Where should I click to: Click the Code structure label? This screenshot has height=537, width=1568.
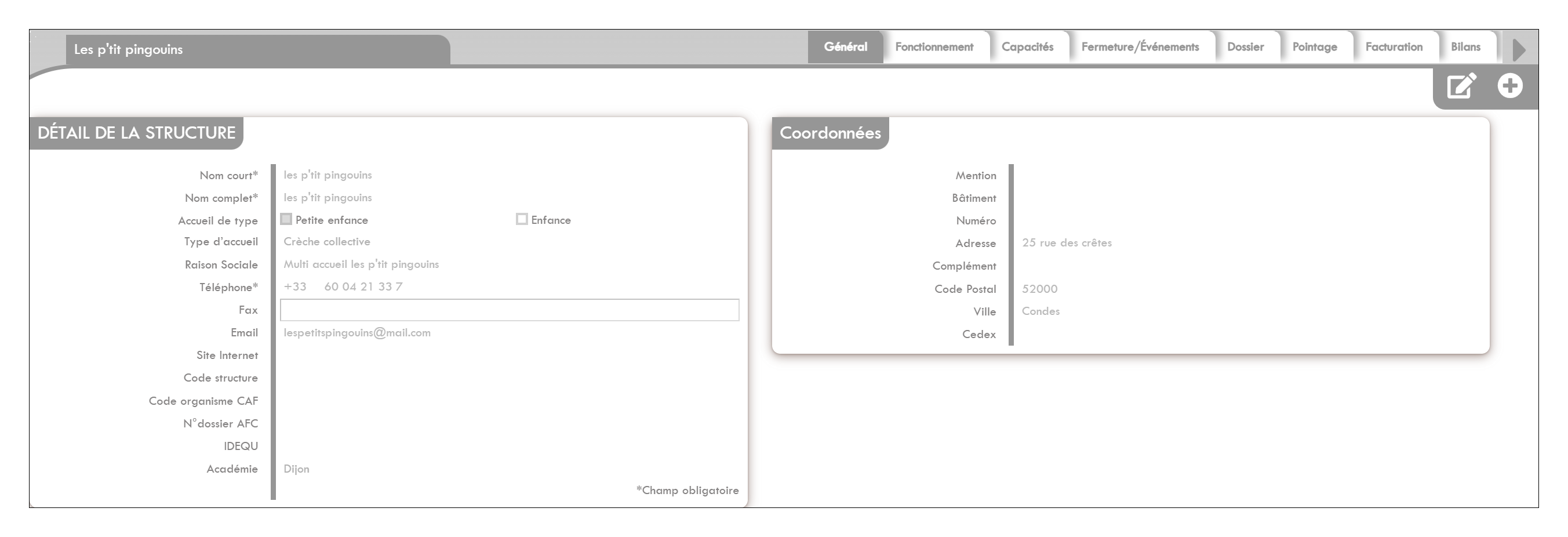point(221,378)
